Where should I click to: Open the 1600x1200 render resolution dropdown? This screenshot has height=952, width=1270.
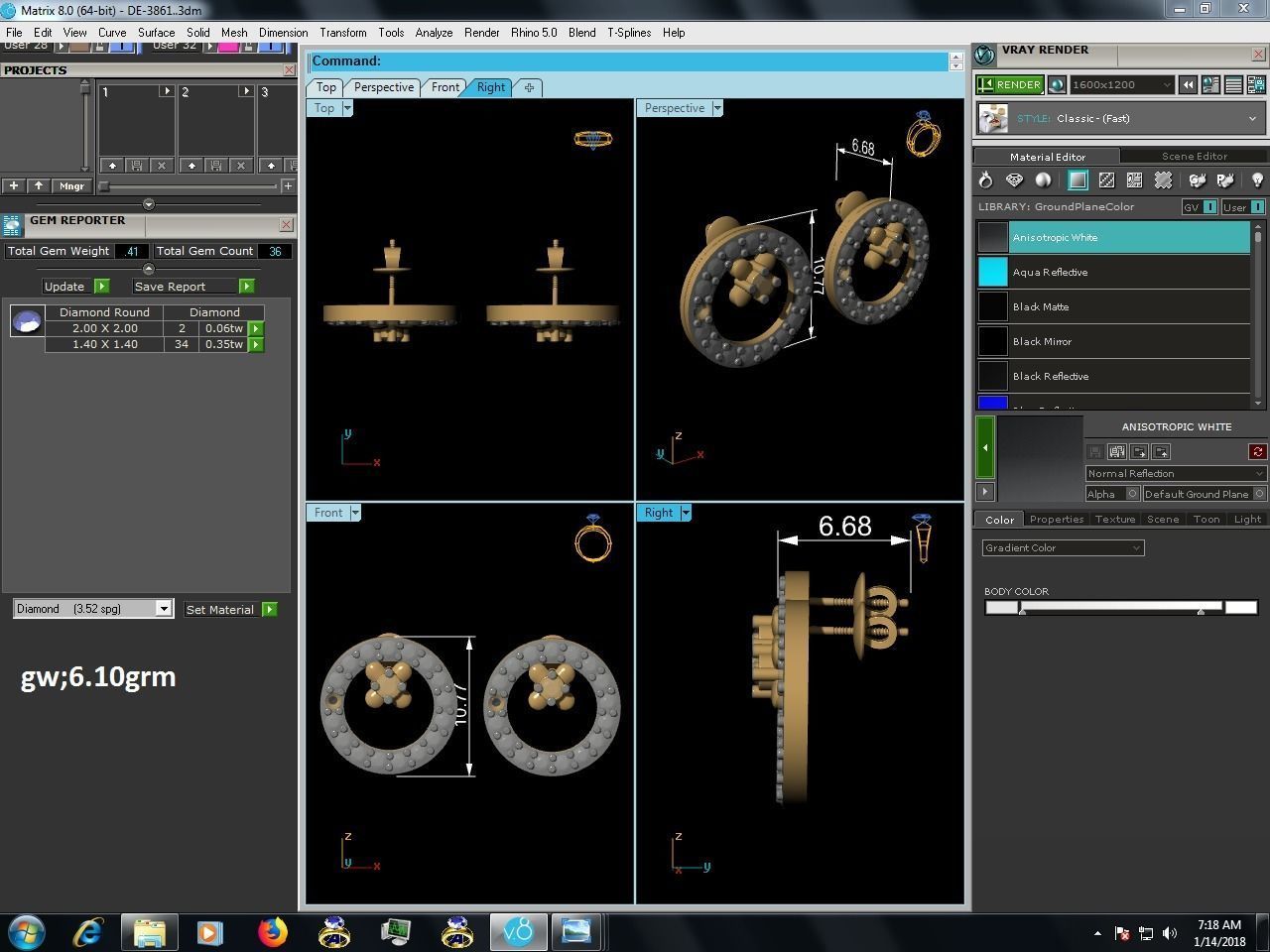tap(1122, 85)
